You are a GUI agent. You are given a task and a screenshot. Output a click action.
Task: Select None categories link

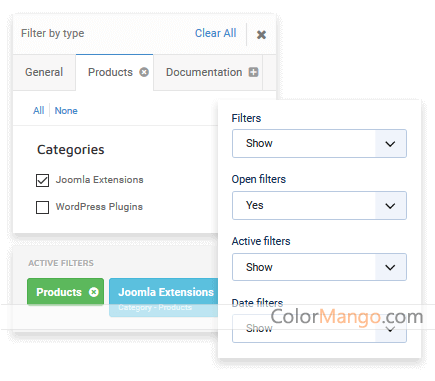(66, 111)
